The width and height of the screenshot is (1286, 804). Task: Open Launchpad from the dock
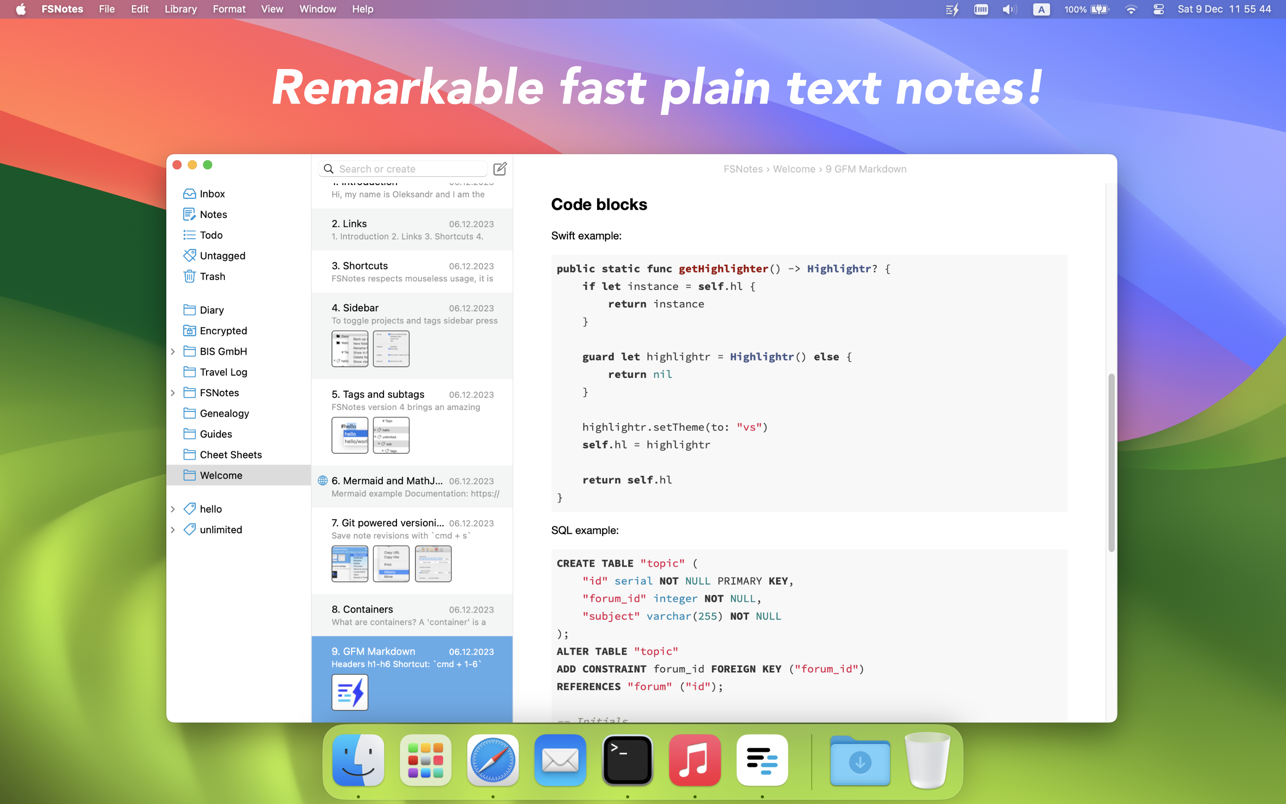tap(425, 761)
